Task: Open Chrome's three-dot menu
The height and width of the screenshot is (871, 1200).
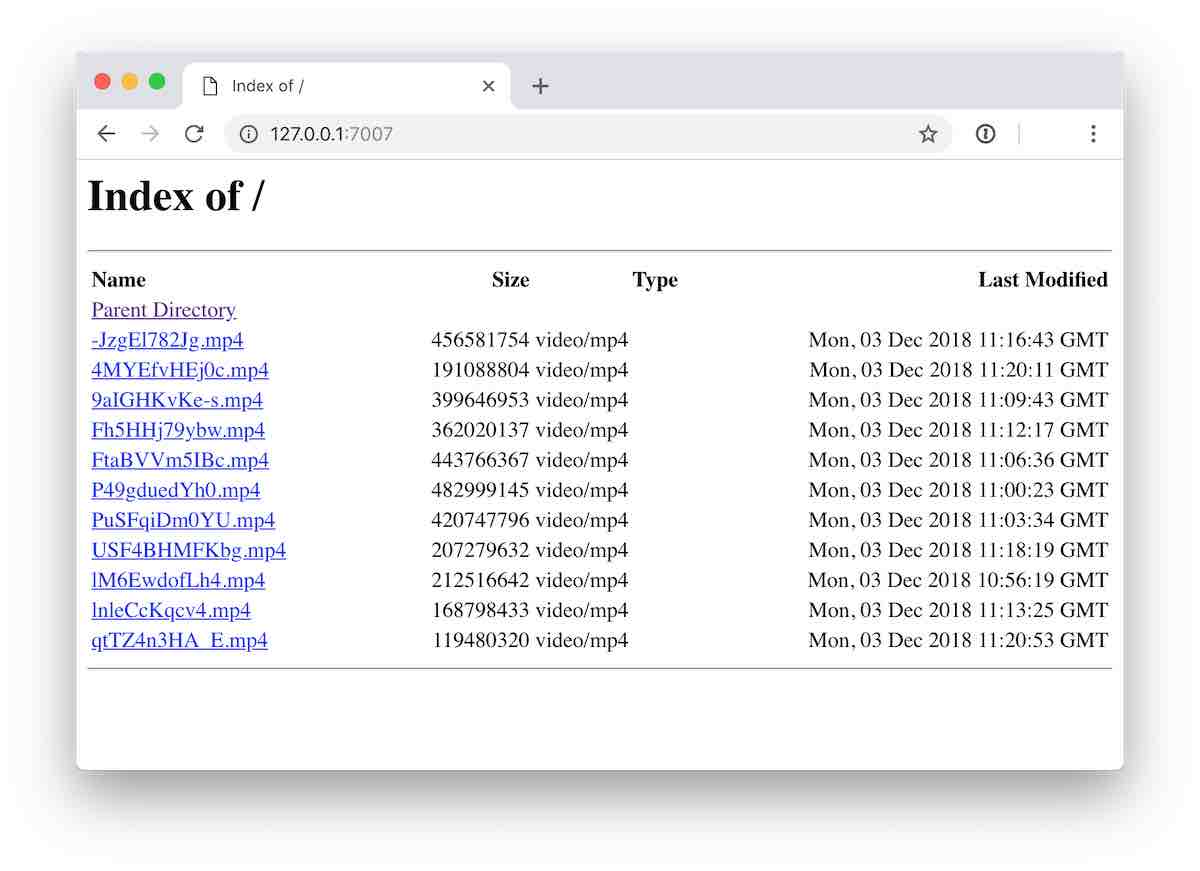Action: (1093, 134)
